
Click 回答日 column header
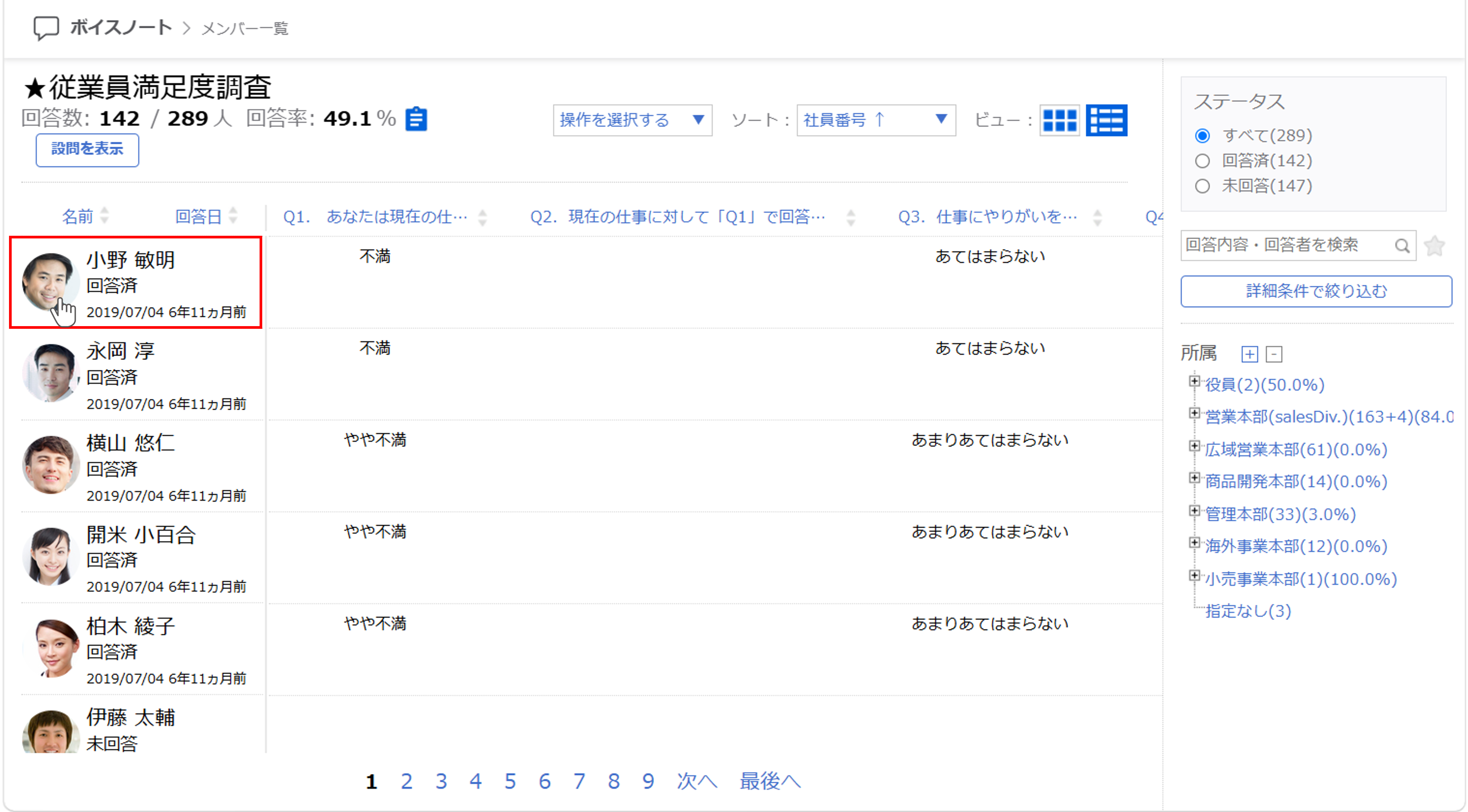pyautogui.click(x=198, y=216)
